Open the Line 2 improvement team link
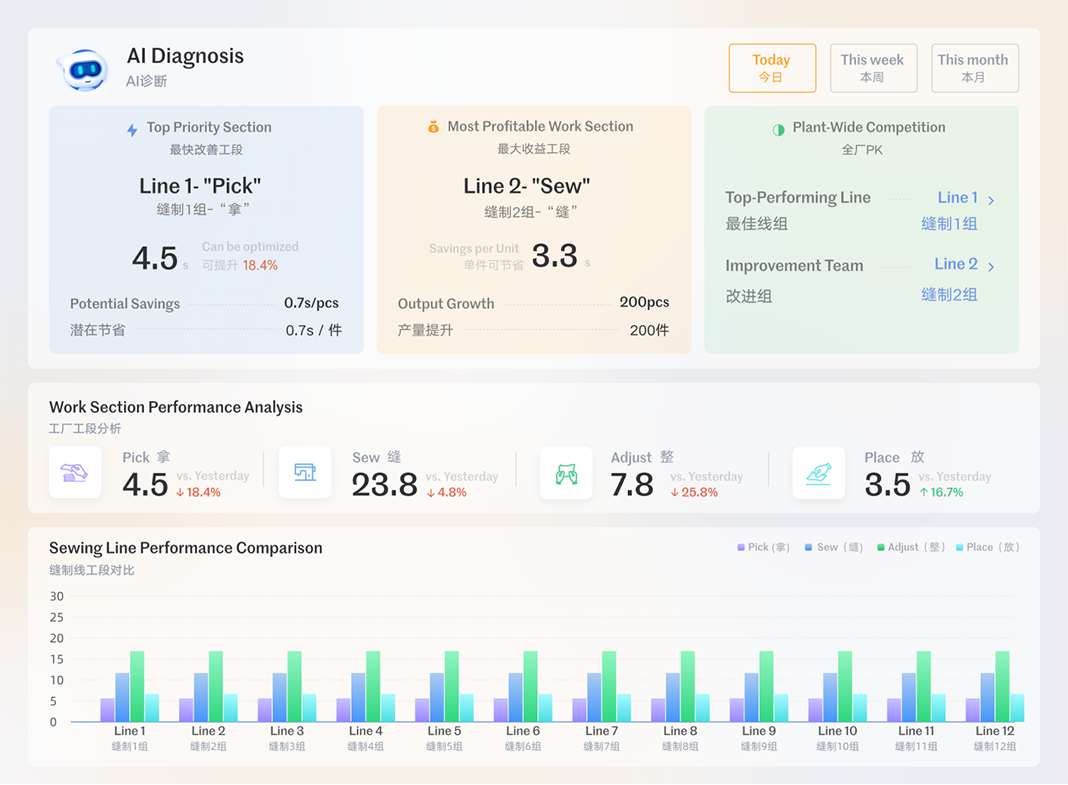This screenshot has height=785, width=1068. coord(955,264)
